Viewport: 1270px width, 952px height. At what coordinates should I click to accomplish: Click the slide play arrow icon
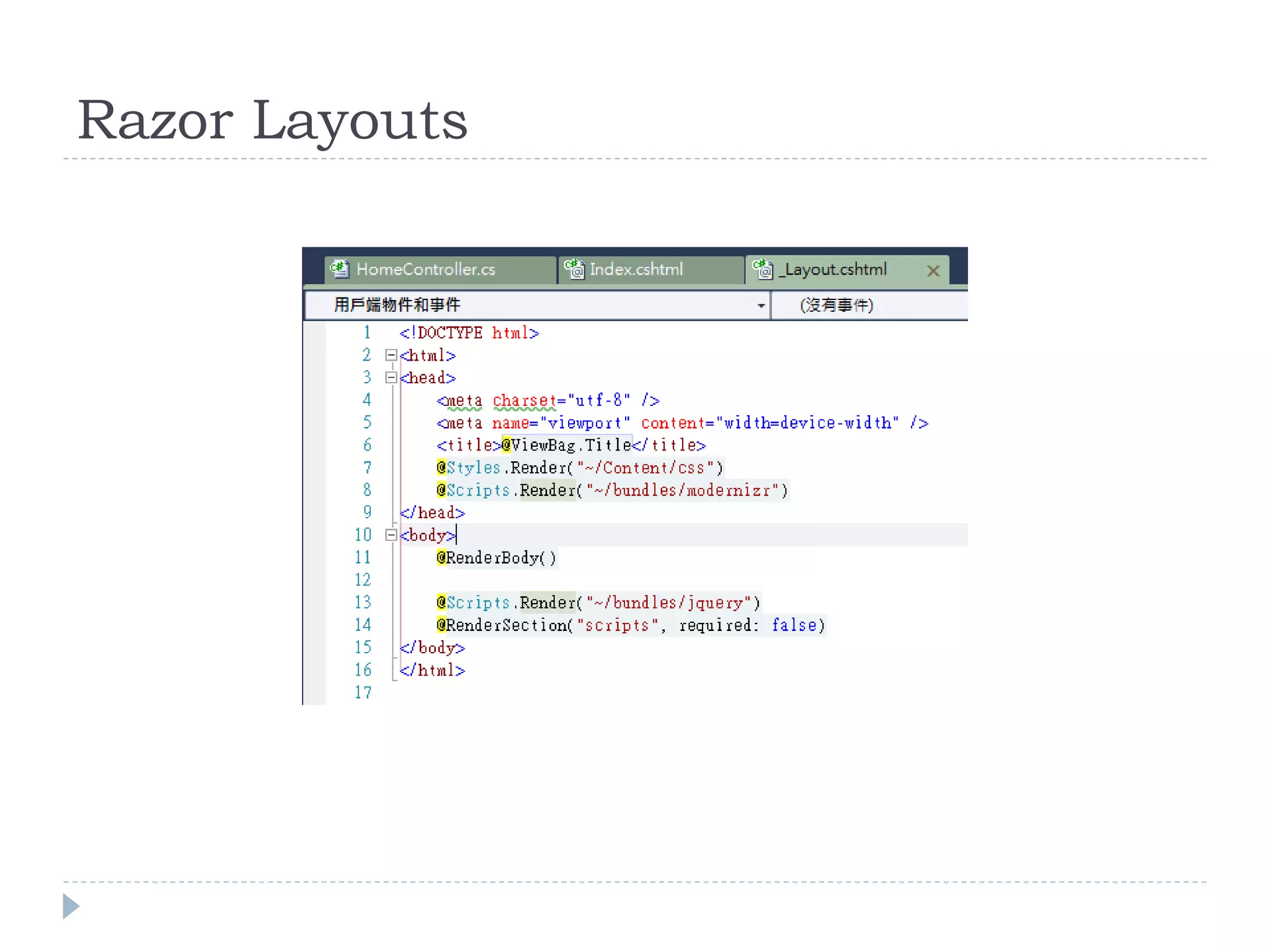[x=71, y=906]
